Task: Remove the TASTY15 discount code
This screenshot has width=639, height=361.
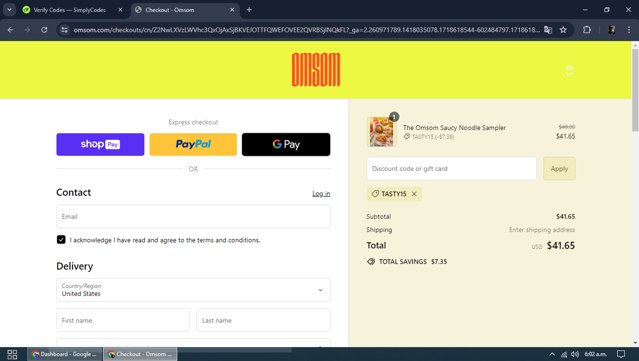Action: pos(414,194)
